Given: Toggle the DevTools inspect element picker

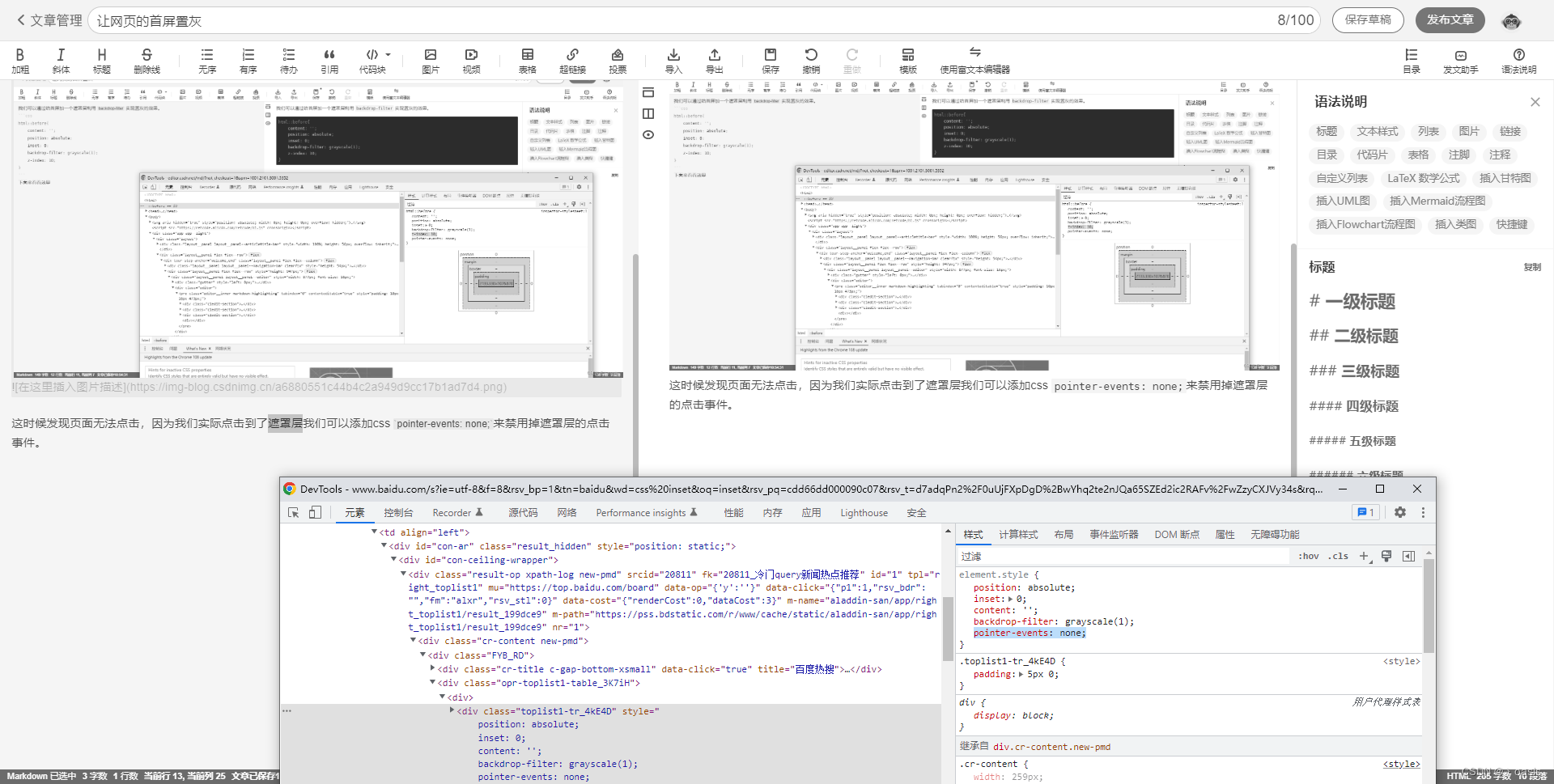Looking at the screenshot, I should point(294,512).
